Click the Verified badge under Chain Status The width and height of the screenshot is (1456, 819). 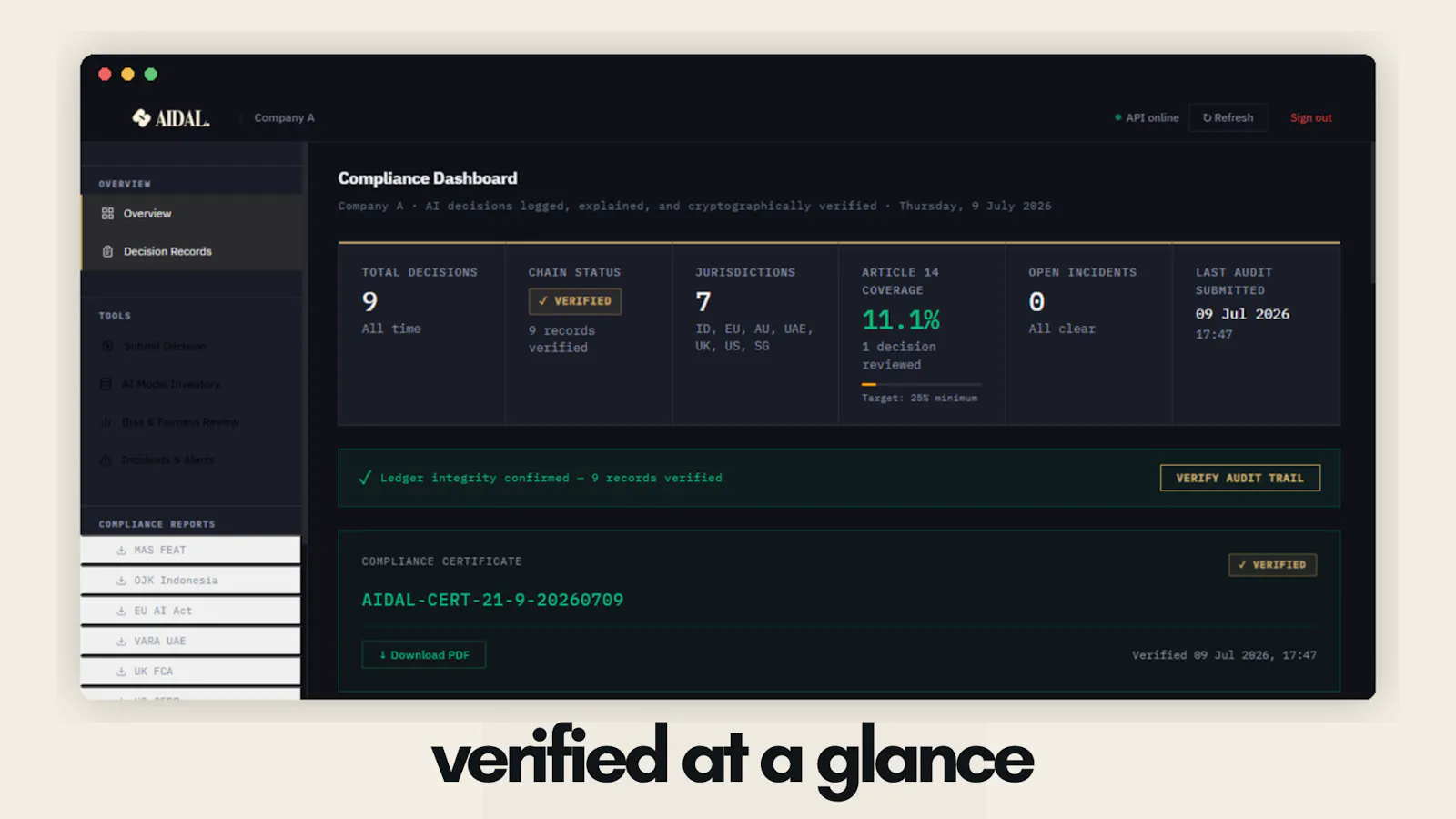point(575,301)
